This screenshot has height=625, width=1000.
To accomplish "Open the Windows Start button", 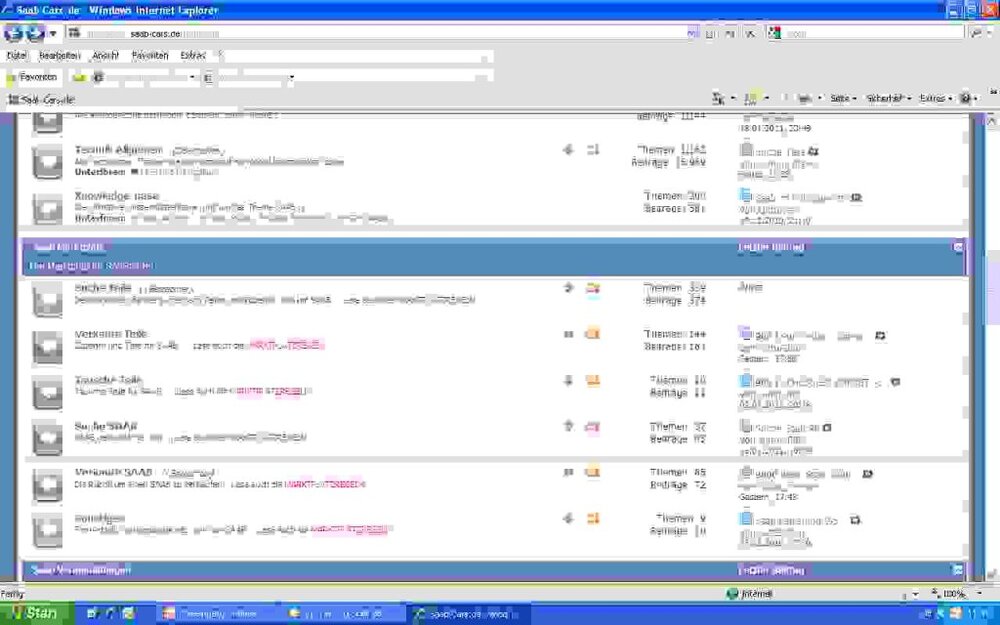I will [35, 614].
